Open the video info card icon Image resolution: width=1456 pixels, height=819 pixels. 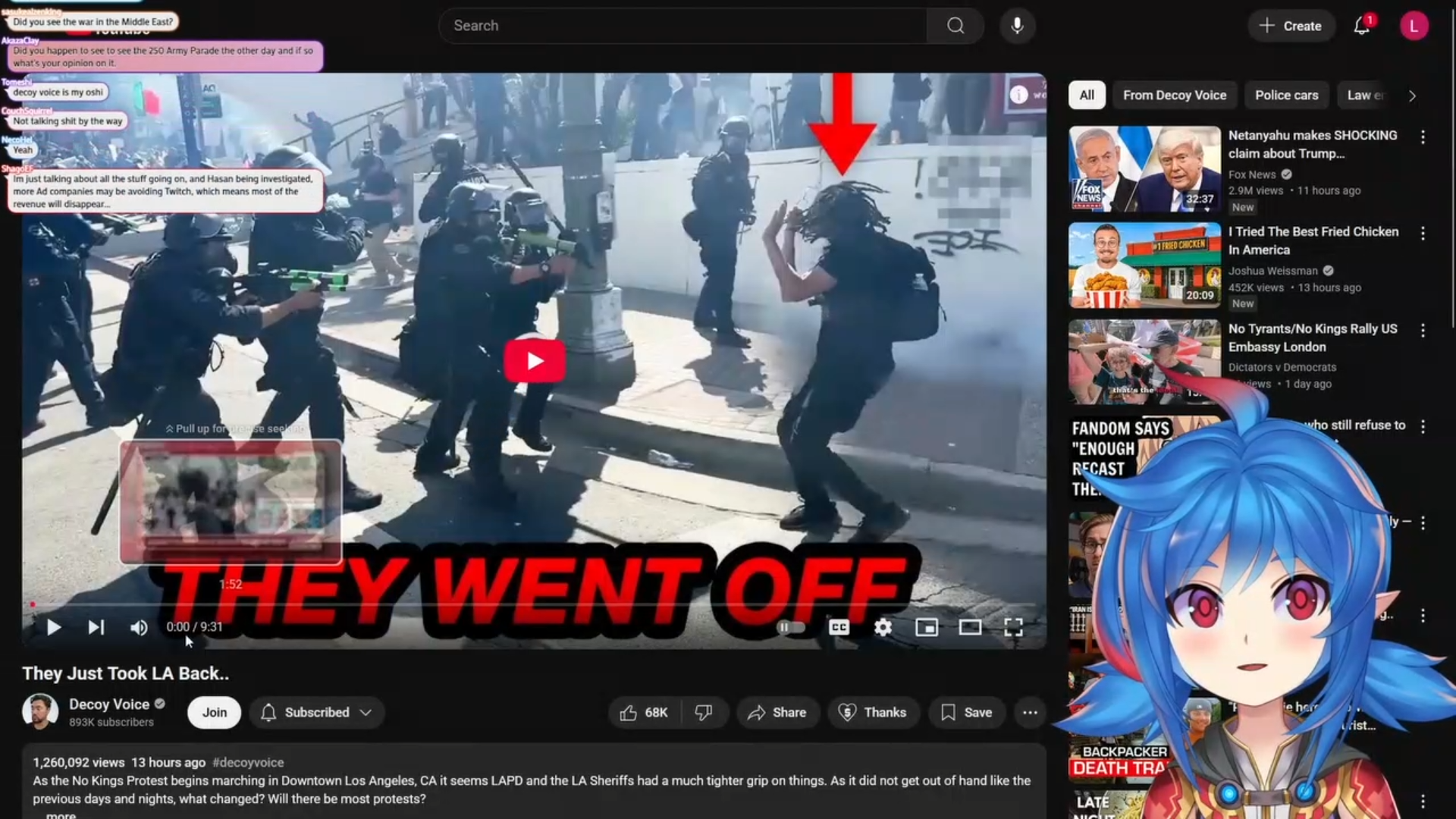[1018, 94]
